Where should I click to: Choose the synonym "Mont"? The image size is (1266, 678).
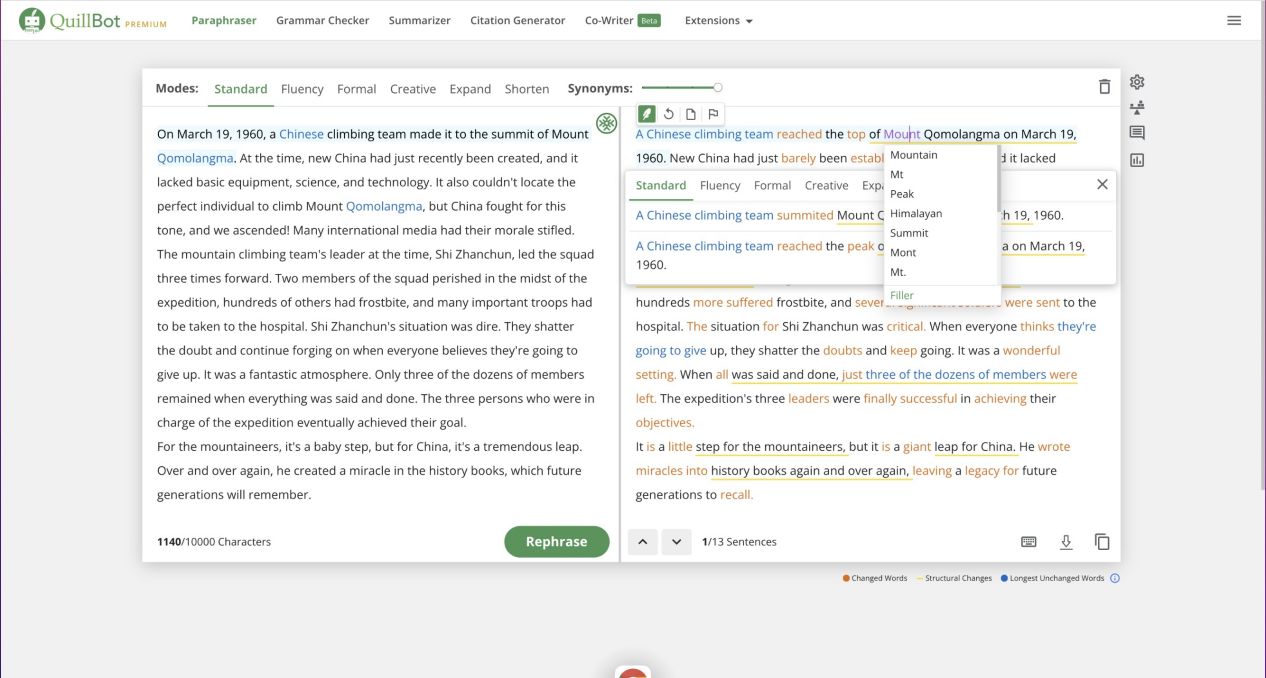pos(903,252)
